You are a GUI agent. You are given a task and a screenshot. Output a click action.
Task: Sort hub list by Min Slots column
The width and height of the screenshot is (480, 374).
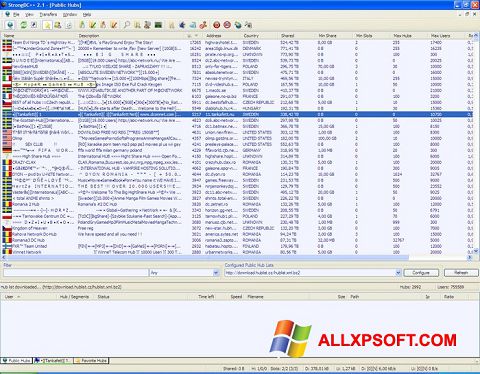(373, 36)
